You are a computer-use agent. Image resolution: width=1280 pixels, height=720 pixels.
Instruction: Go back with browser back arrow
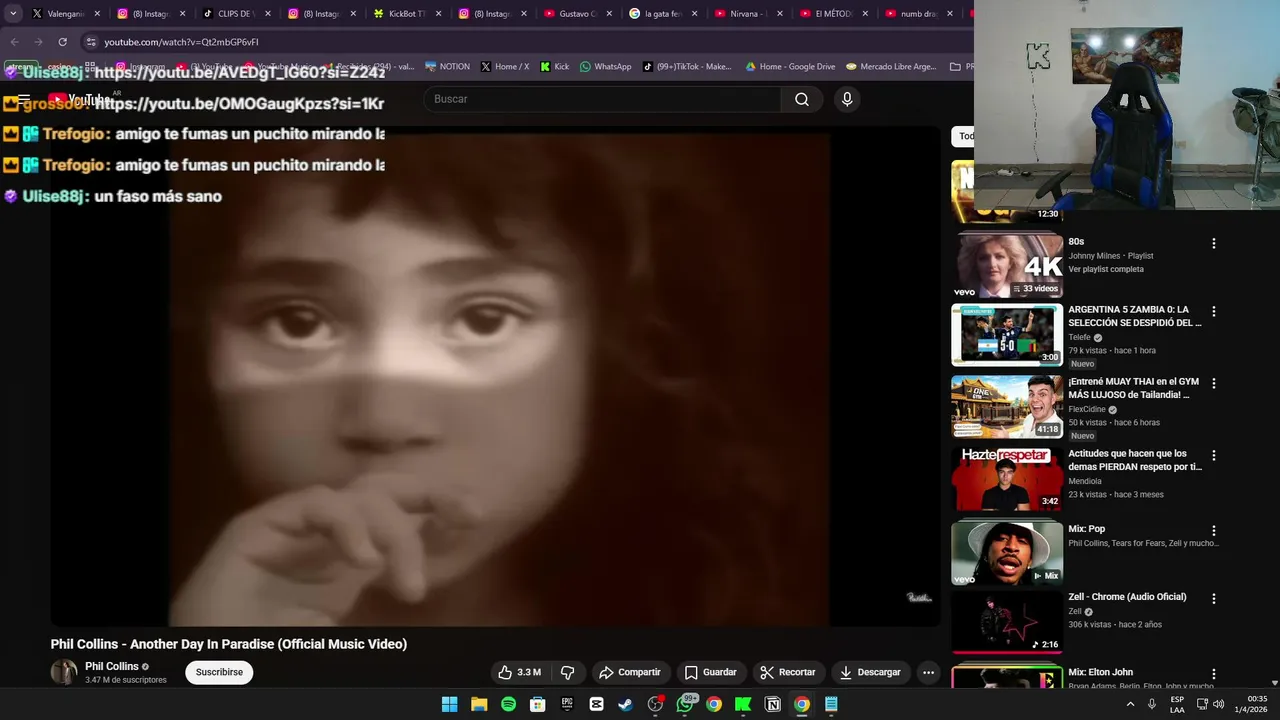pos(14,42)
